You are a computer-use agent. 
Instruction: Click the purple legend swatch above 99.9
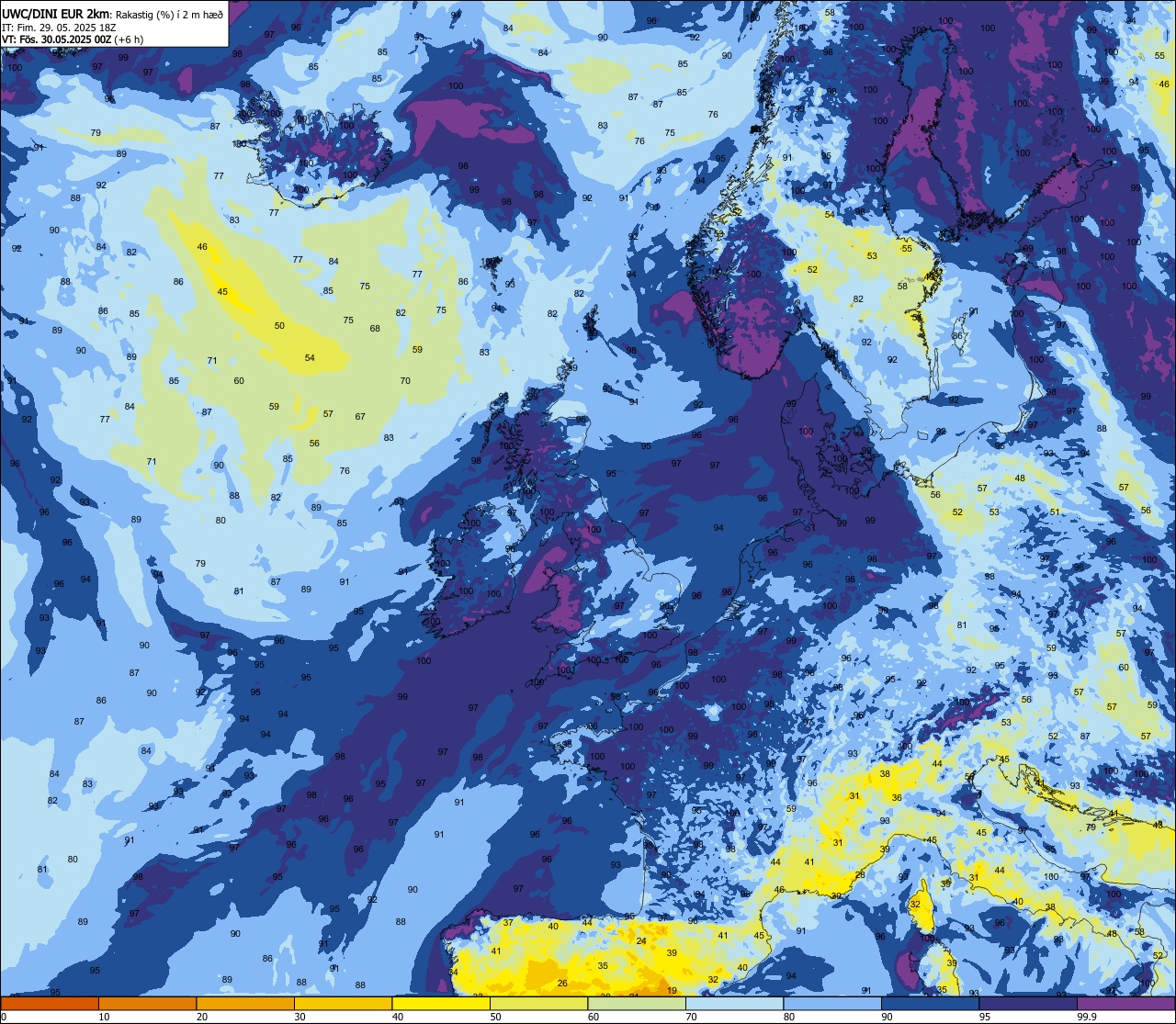[x=1125, y=1003]
